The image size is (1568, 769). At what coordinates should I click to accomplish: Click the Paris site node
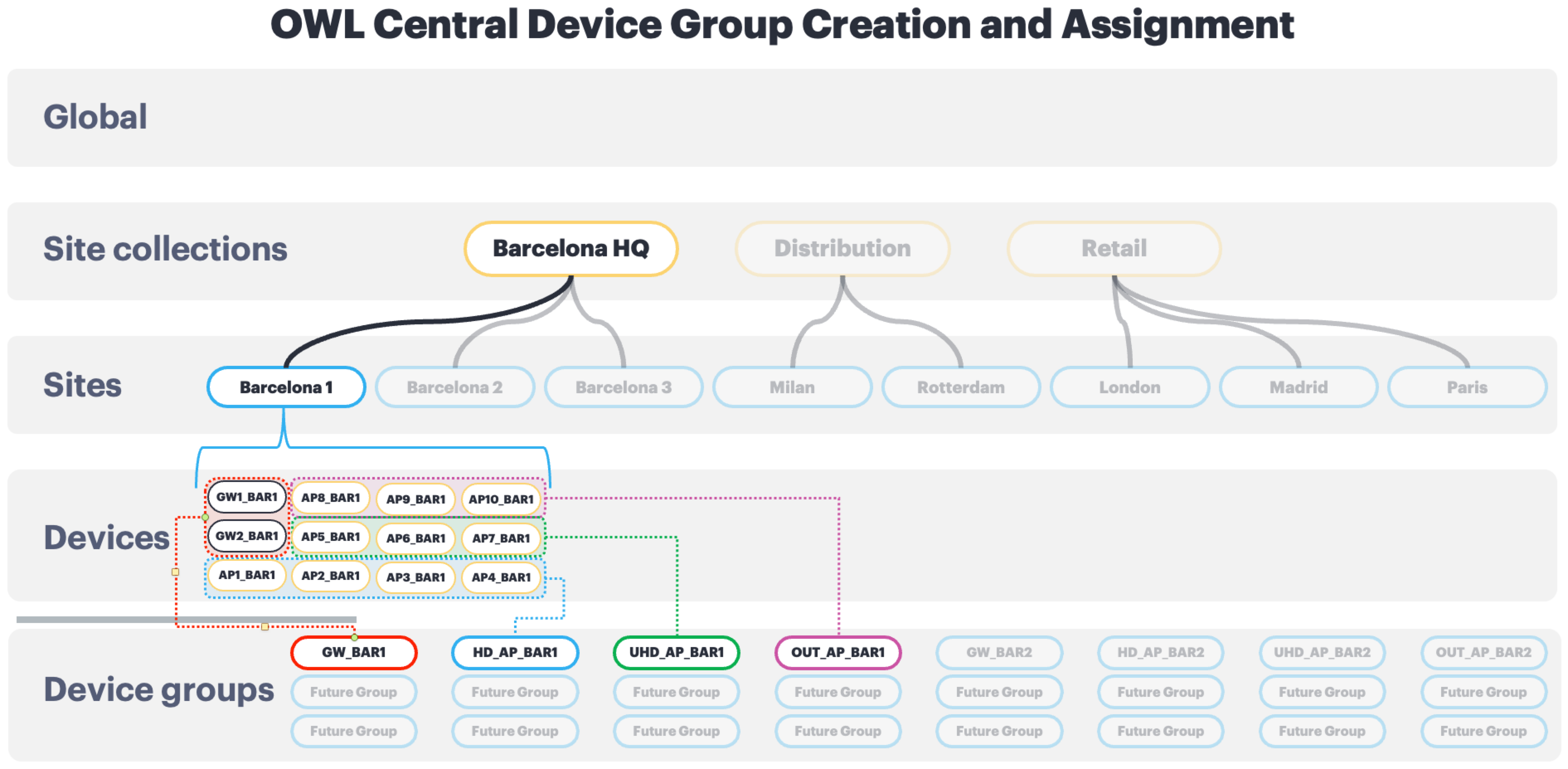1467,387
